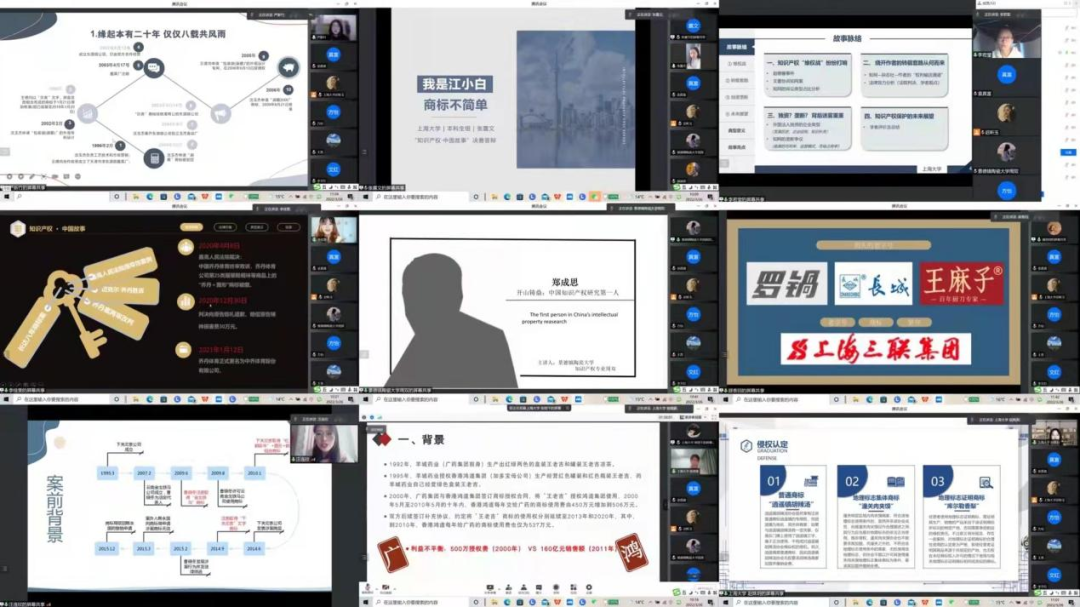This screenshot has height=607, width=1080.
Task: Select the 1993.1 node on 案前背景 timeline
Action: click(107, 472)
